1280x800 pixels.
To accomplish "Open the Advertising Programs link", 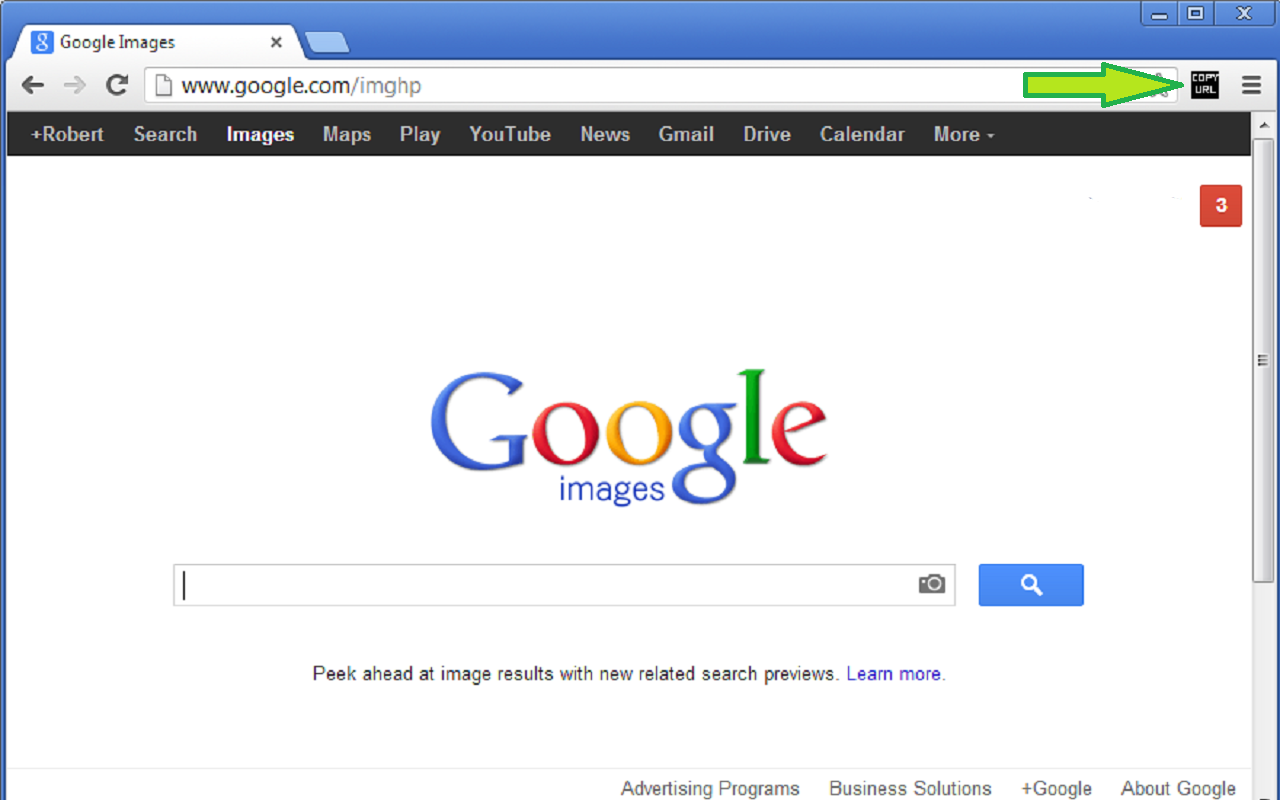I will 710,789.
